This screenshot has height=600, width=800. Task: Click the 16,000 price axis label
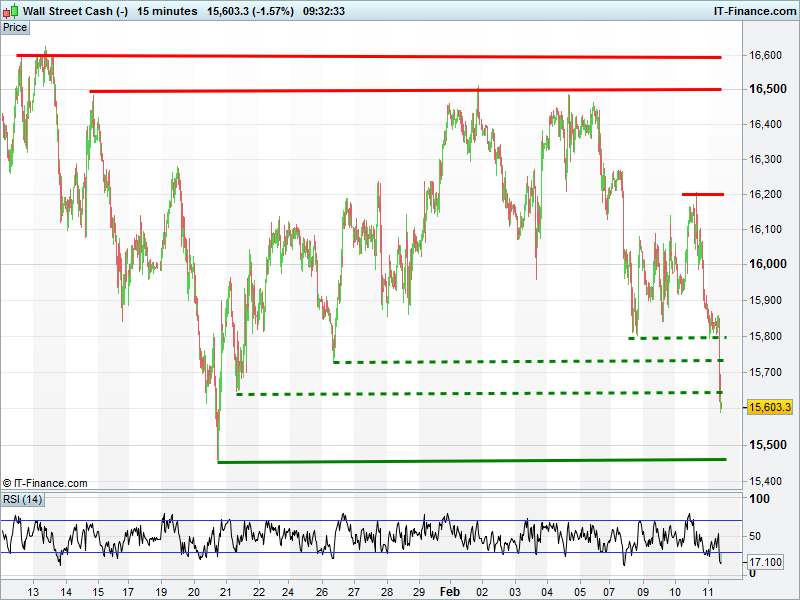tap(767, 264)
